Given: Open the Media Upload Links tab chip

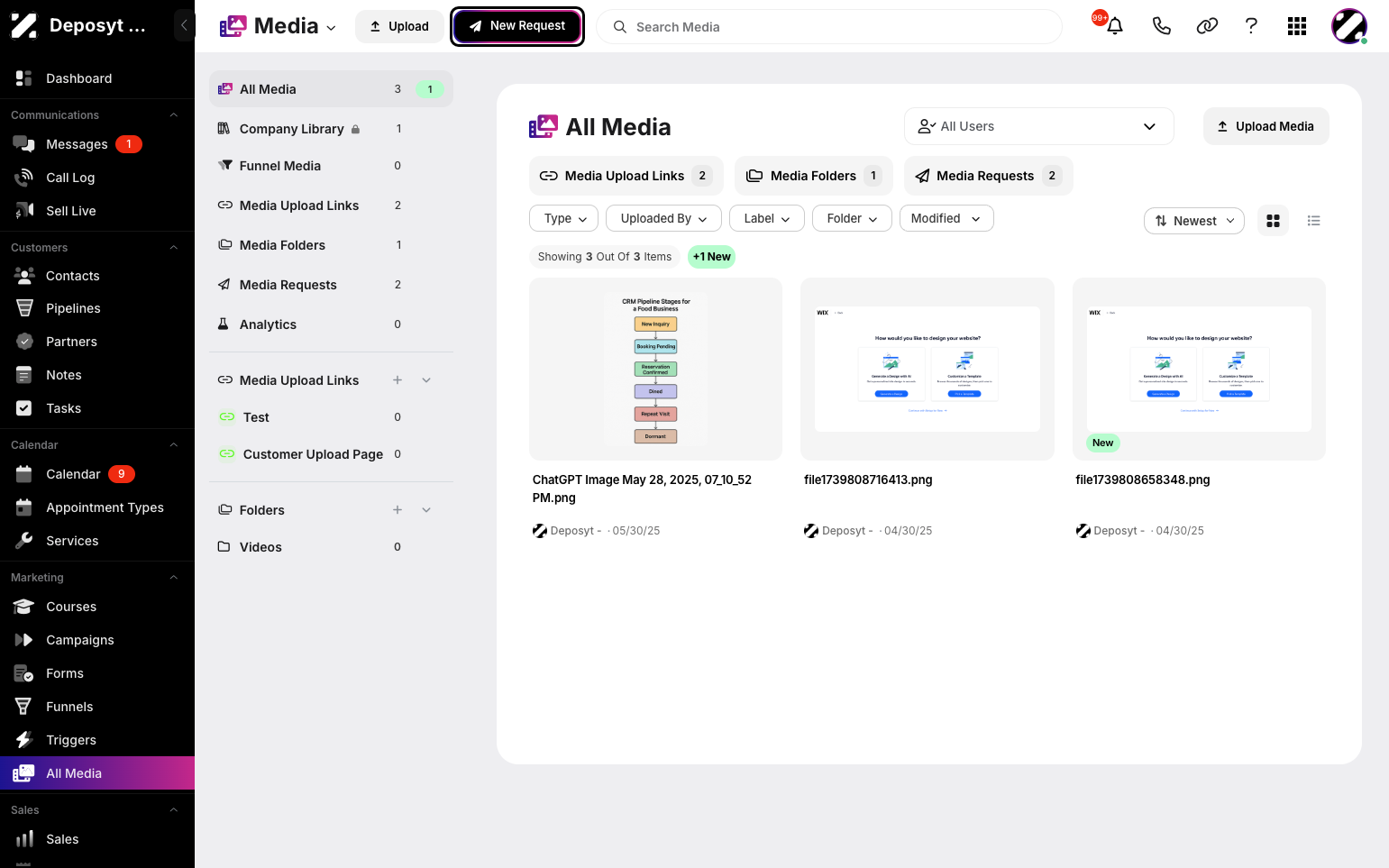Looking at the screenshot, I should click(x=626, y=176).
